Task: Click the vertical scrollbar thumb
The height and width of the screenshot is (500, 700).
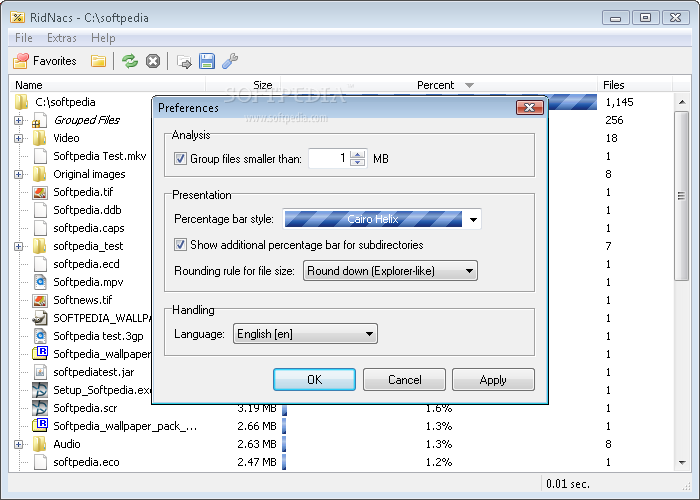Action: pyautogui.click(x=681, y=196)
